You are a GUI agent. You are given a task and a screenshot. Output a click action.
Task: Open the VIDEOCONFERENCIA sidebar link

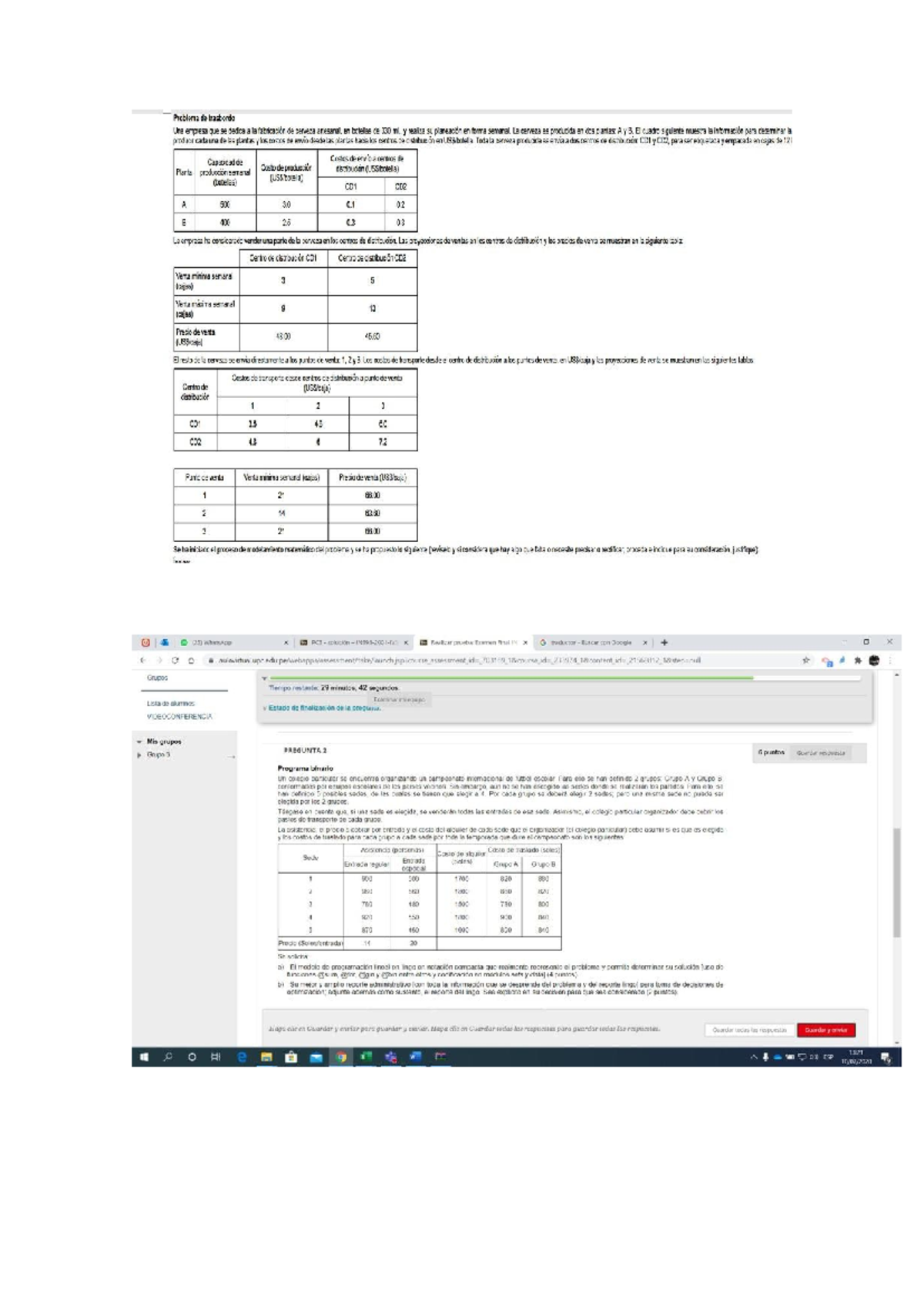click(179, 716)
